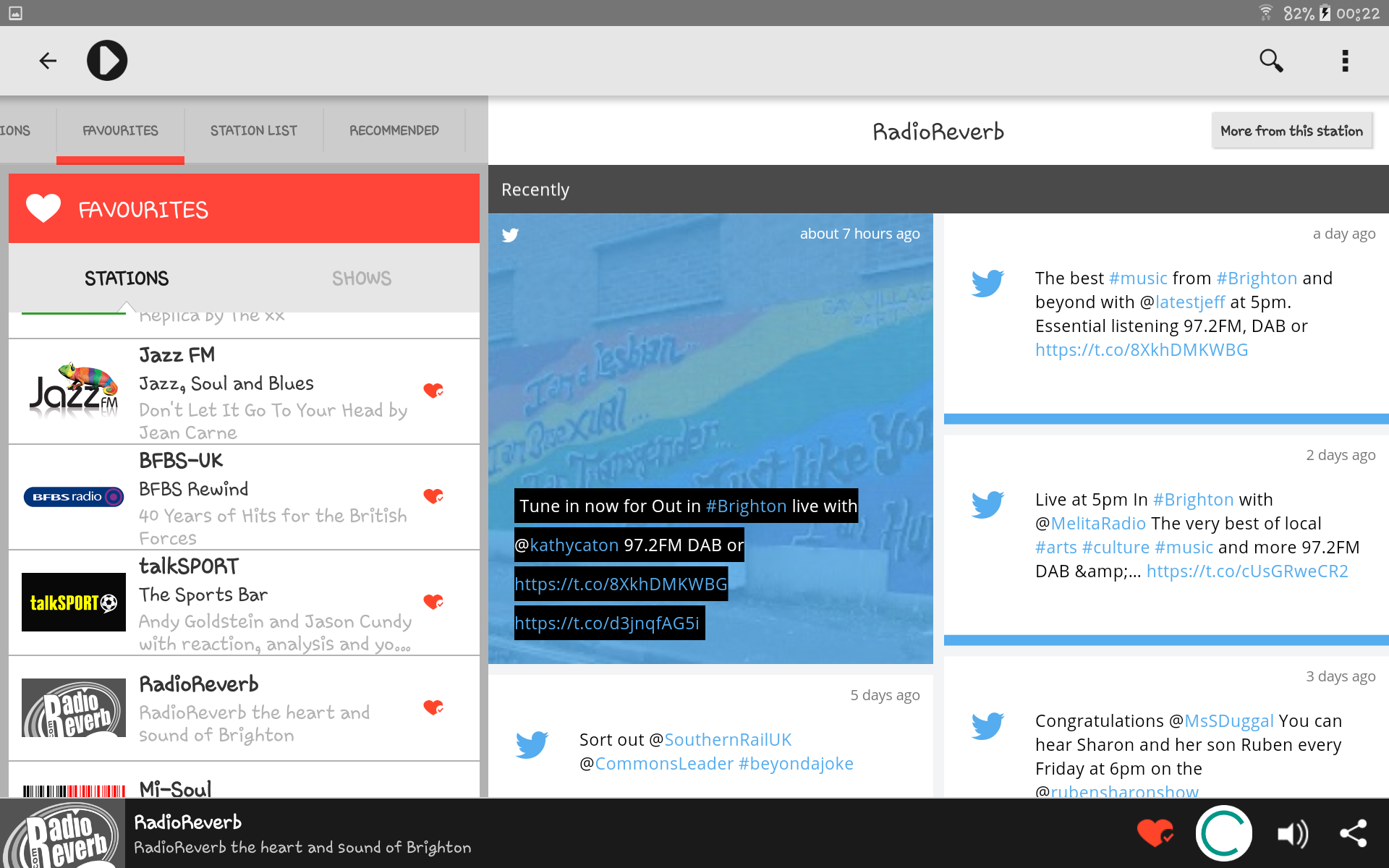Switch to the Station List tab
The width and height of the screenshot is (1389, 868).
pyautogui.click(x=253, y=131)
